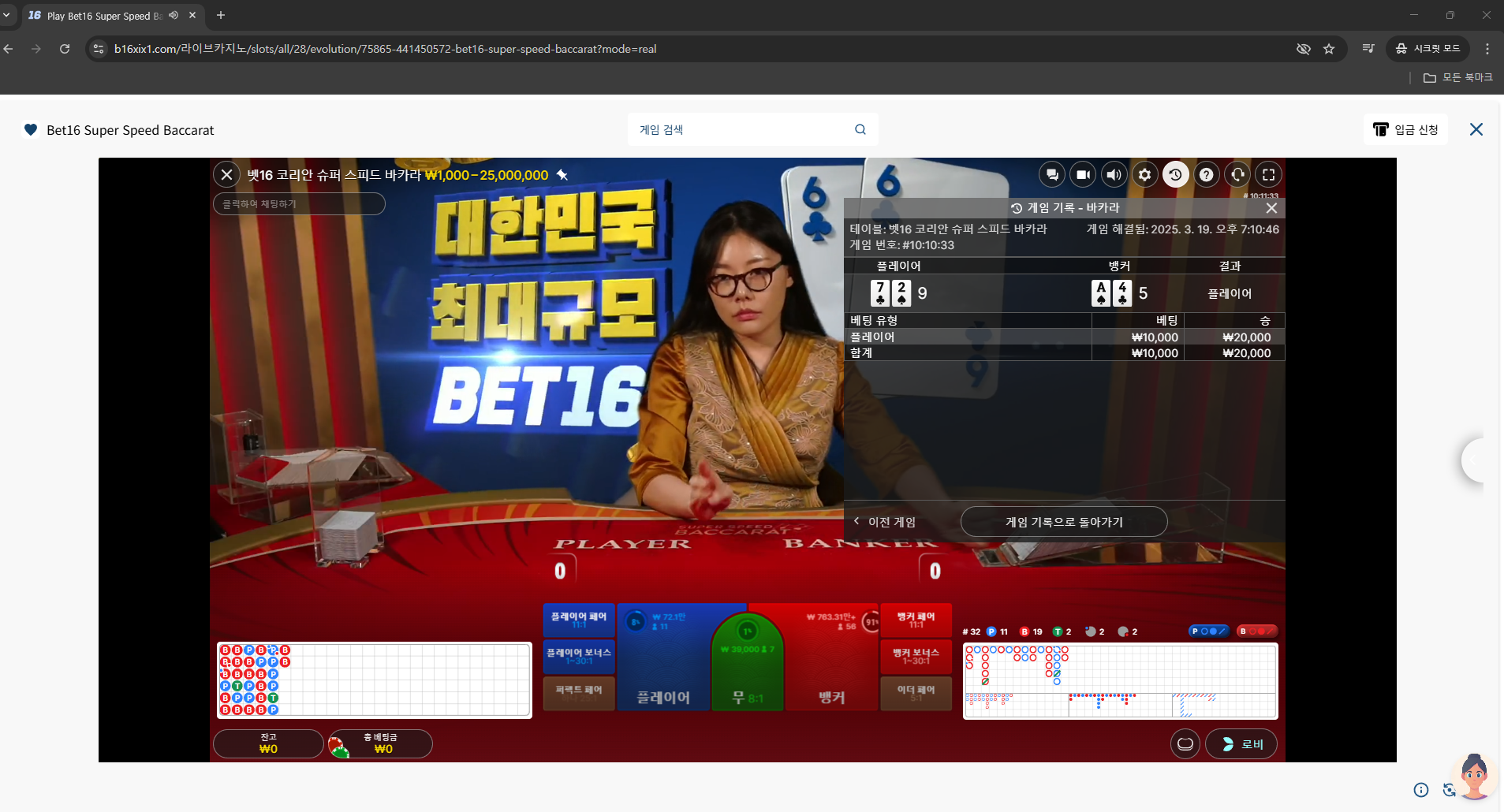Go back in browser history
1504x812 pixels.
point(9,49)
